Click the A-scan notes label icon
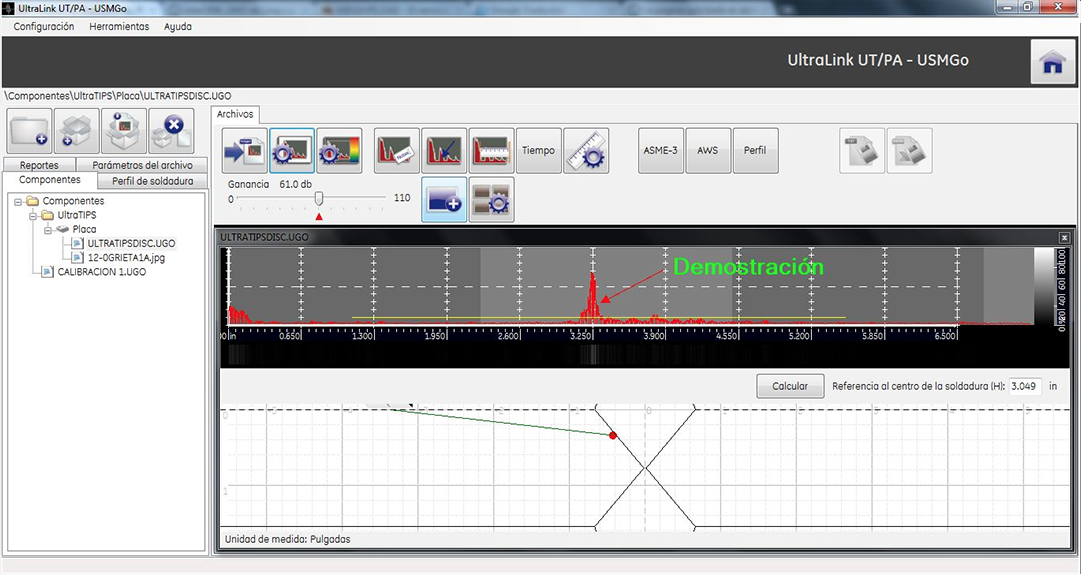The height and width of the screenshot is (575, 1082). [x=397, y=150]
